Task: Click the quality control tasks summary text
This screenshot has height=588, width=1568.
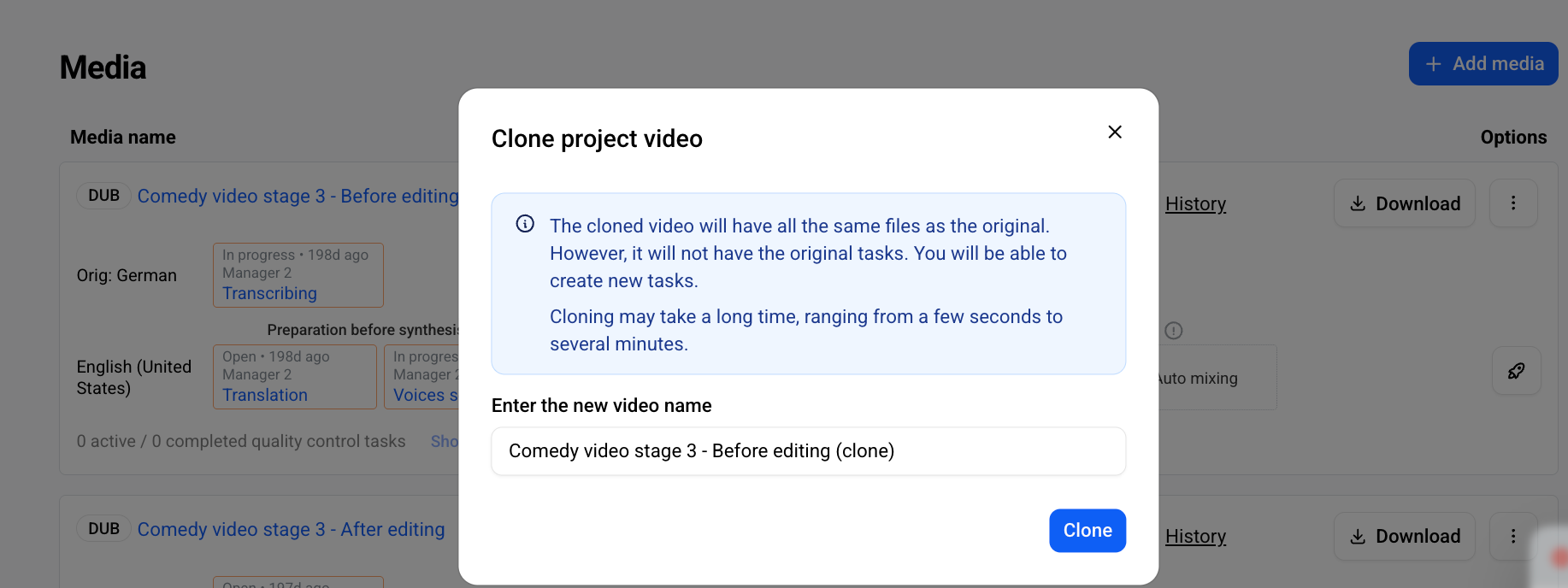Action: pos(241,441)
